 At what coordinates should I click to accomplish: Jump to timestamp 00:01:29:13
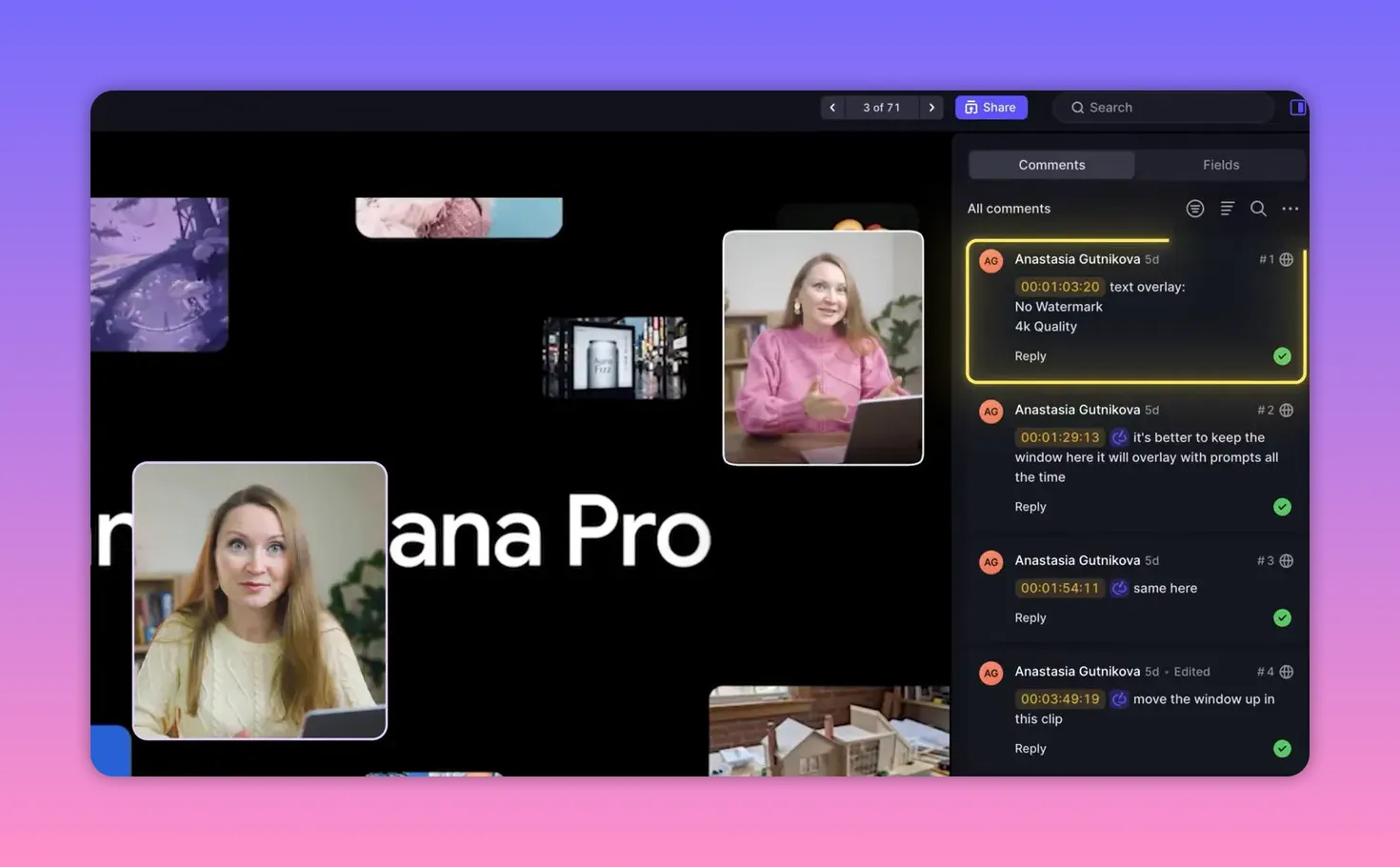click(x=1059, y=436)
